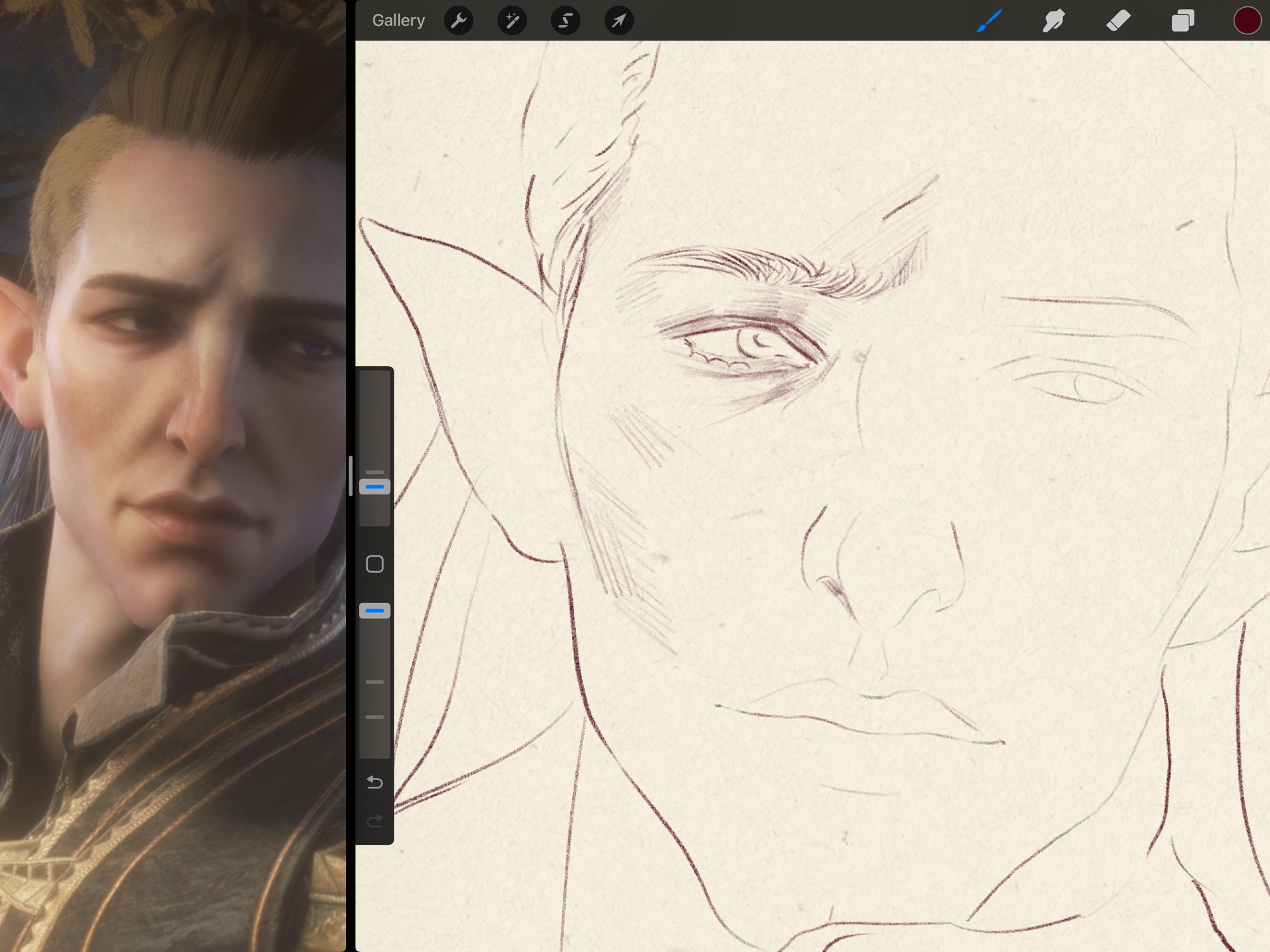Click the brush opacity slider handle
Image resolution: width=1270 pixels, height=952 pixels.
(x=375, y=611)
